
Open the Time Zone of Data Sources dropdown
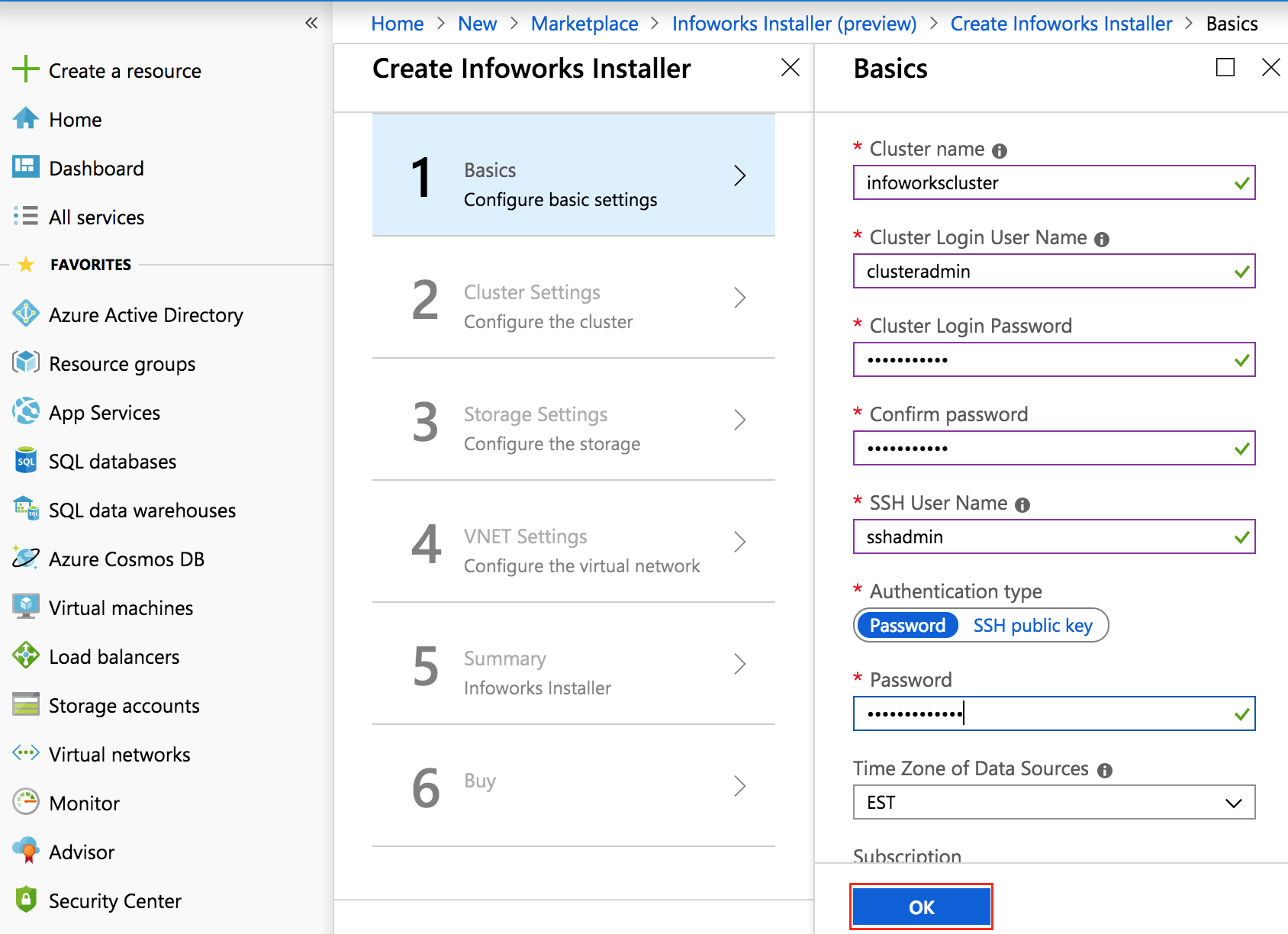coord(1054,803)
